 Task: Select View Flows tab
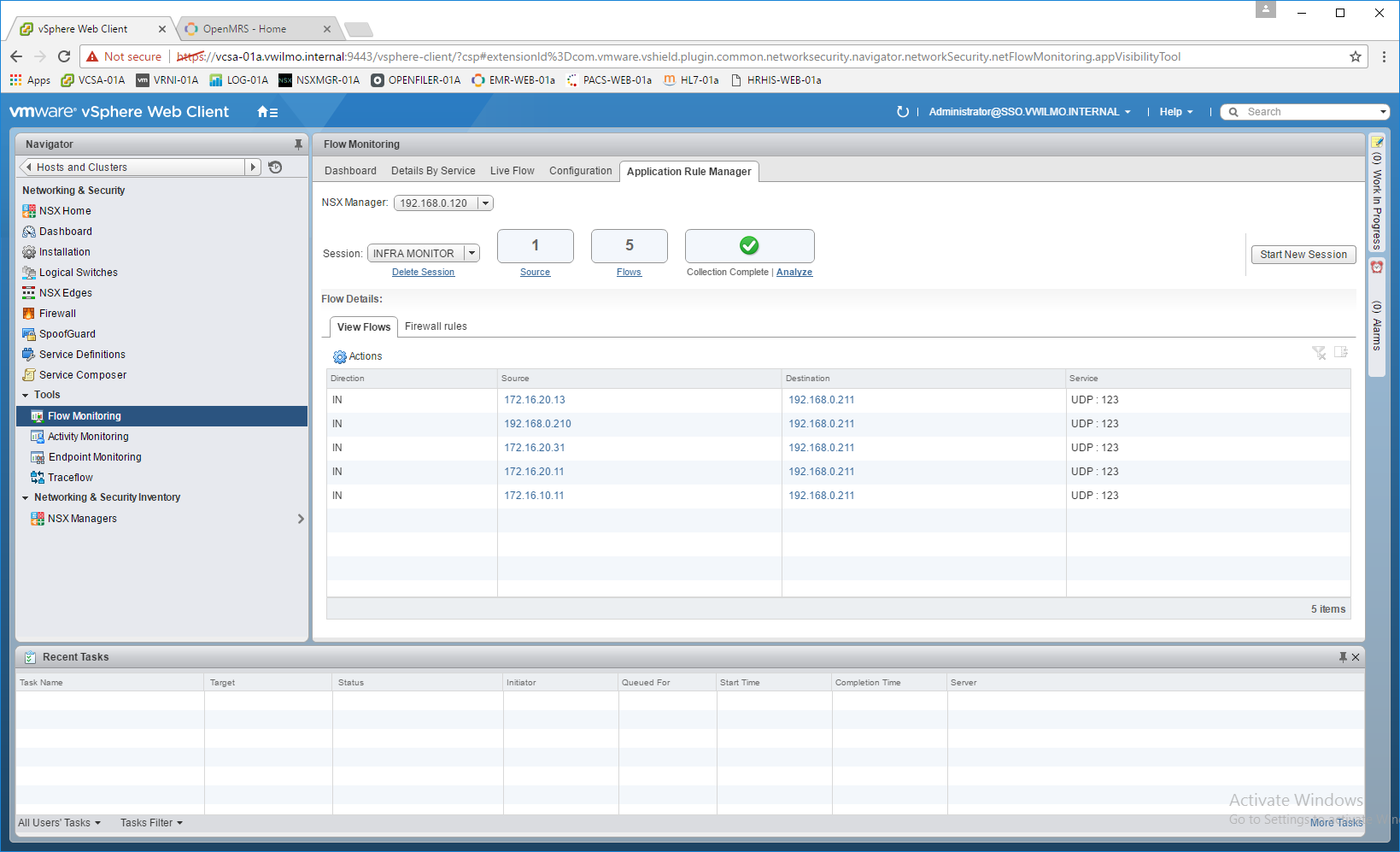click(x=364, y=327)
